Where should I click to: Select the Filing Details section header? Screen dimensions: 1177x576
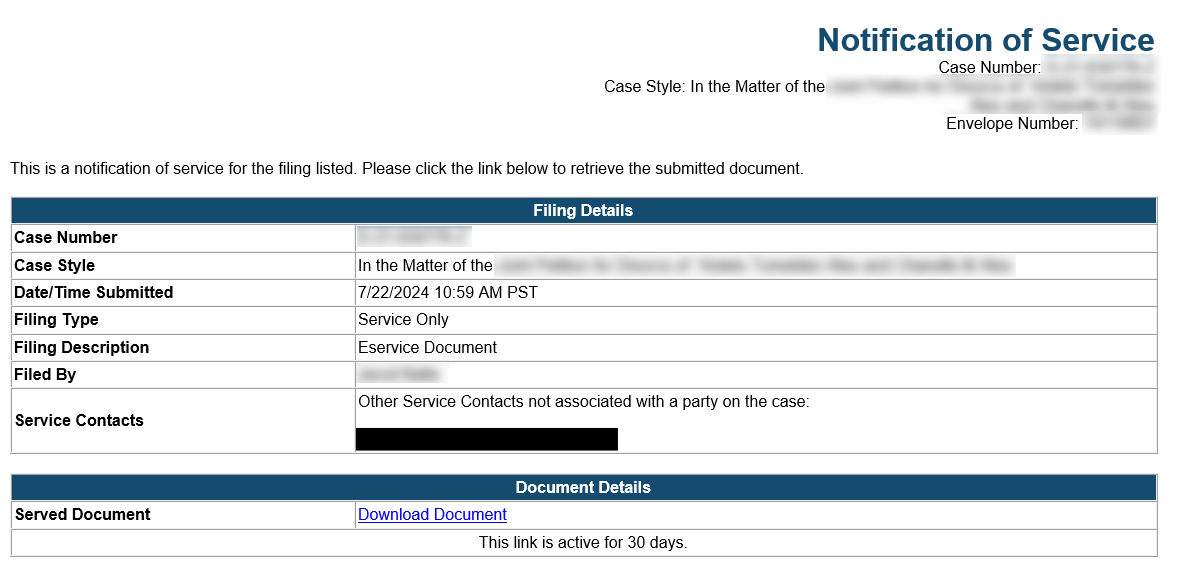pos(583,211)
